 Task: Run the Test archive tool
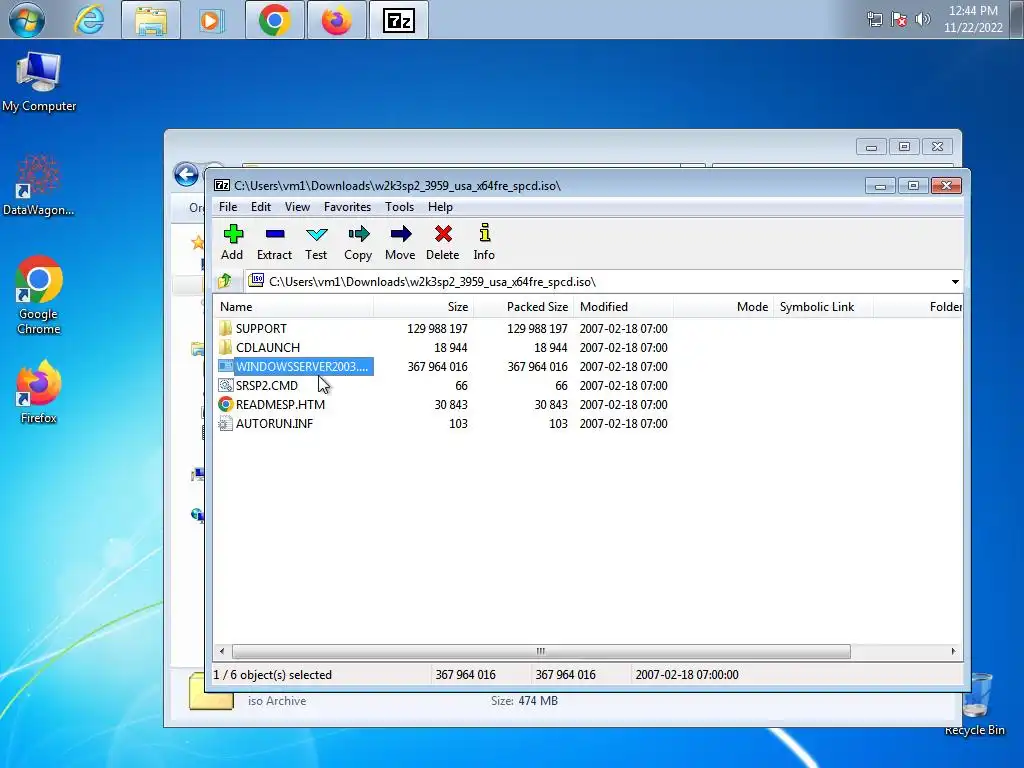[x=317, y=234]
